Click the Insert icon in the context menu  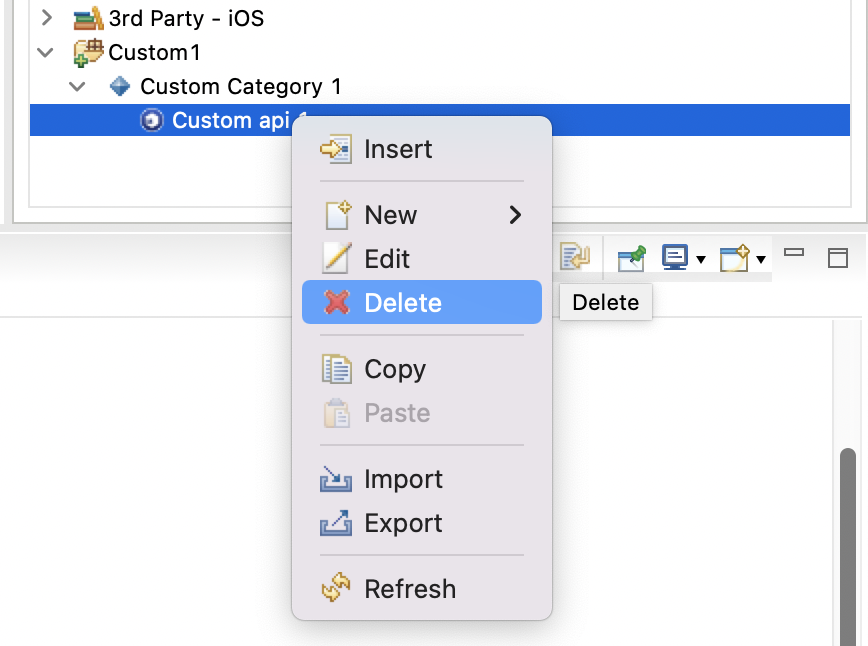click(x=335, y=148)
